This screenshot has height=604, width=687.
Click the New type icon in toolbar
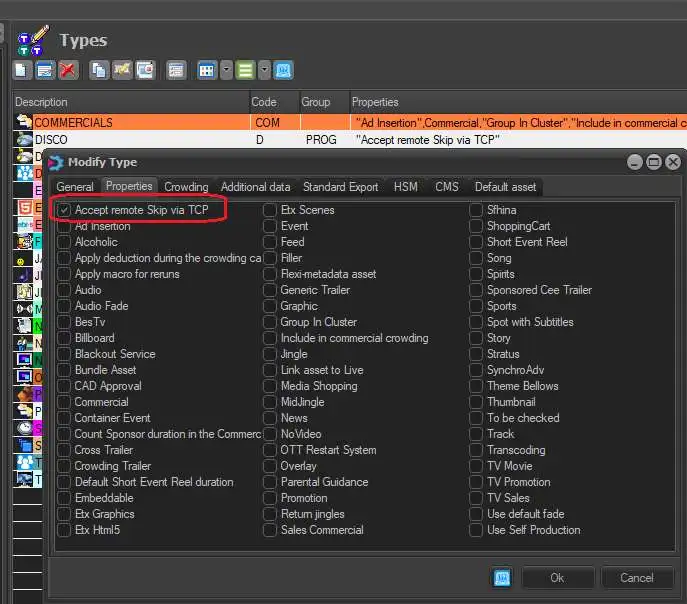click(22, 70)
